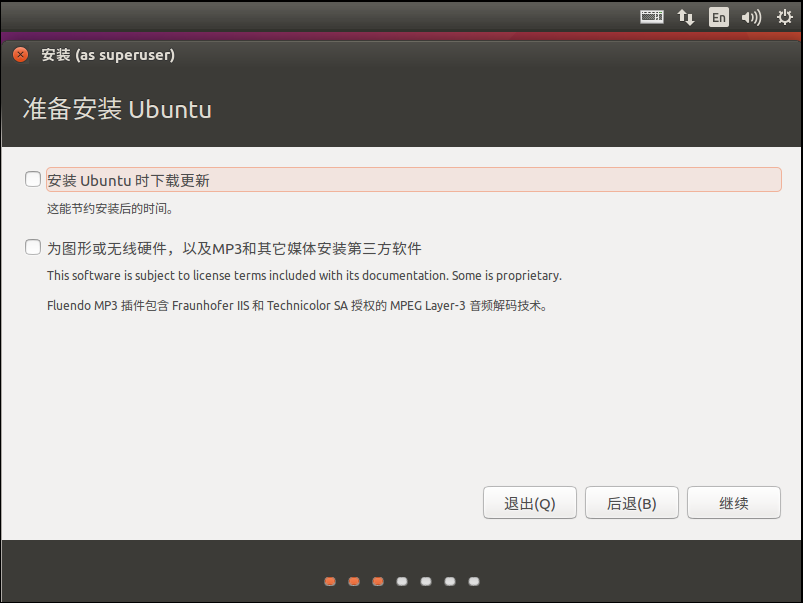Click the first installer progress dot

coord(329,581)
